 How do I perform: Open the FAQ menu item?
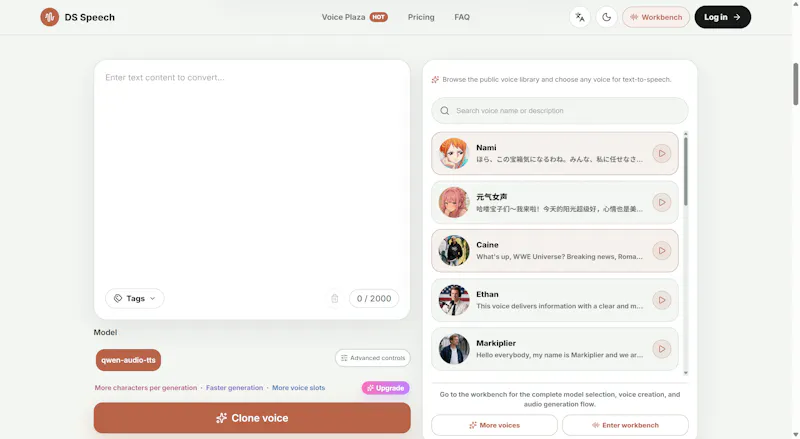point(462,17)
